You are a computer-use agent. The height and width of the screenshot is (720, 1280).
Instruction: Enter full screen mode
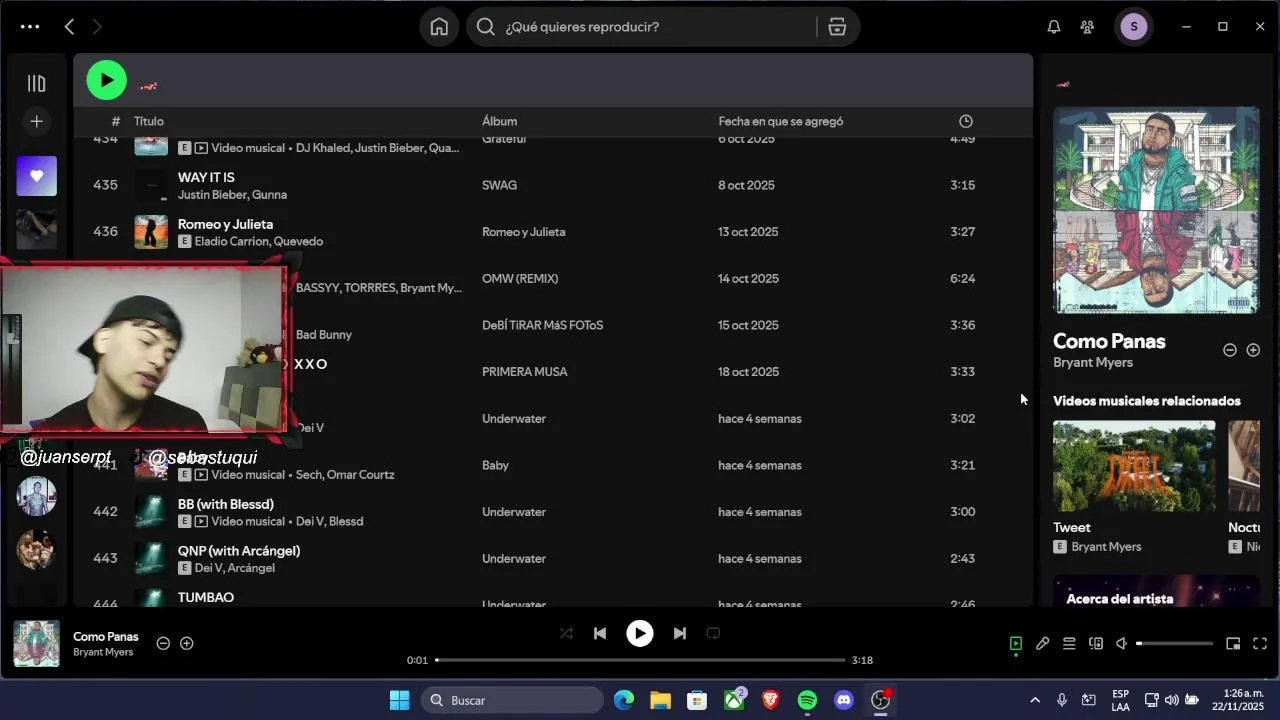pos(1260,644)
